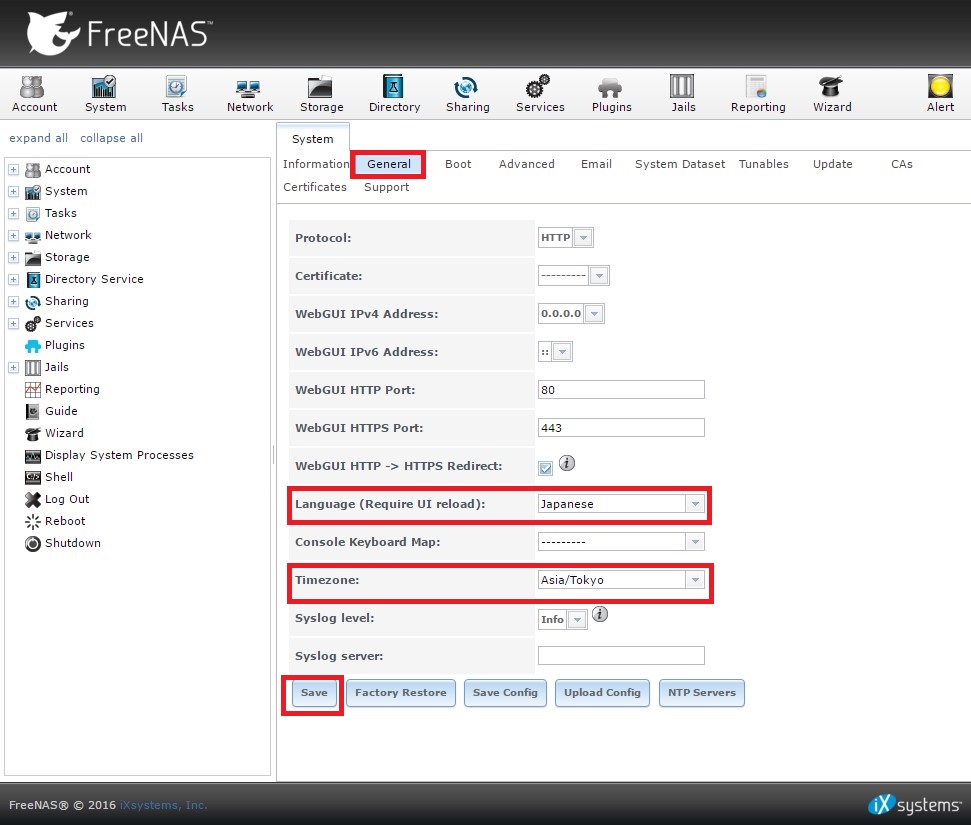Open the Console Keyboard Map dropdown
Viewport: 971px width, 825px height.
pyautogui.click(x=695, y=542)
